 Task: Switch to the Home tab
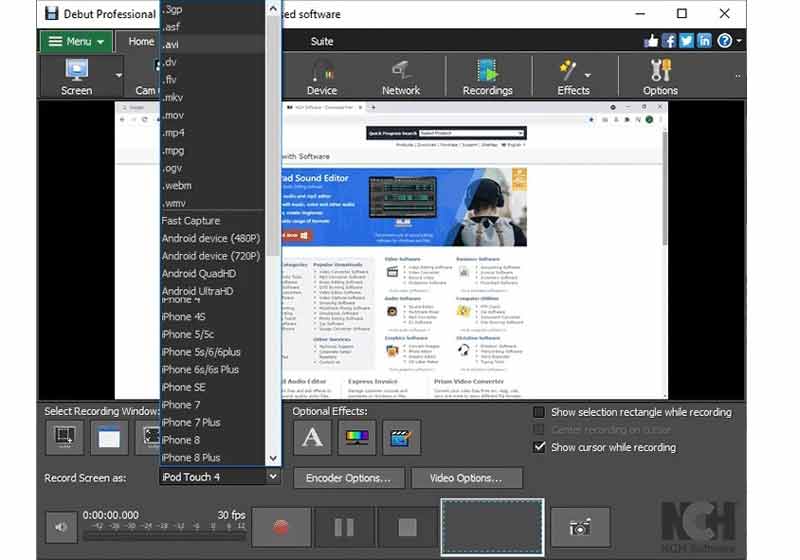click(141, 41)
